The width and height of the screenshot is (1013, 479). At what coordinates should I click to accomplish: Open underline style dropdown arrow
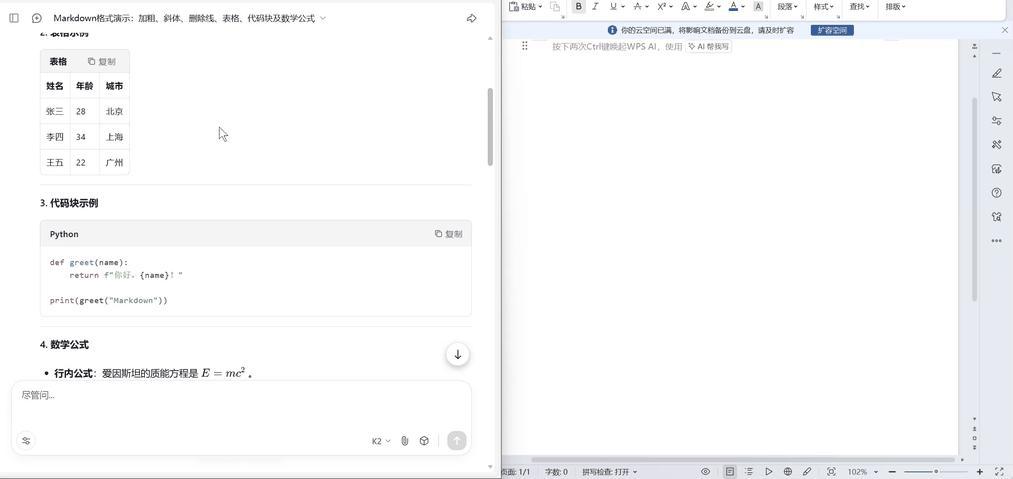tap(623, 6)
